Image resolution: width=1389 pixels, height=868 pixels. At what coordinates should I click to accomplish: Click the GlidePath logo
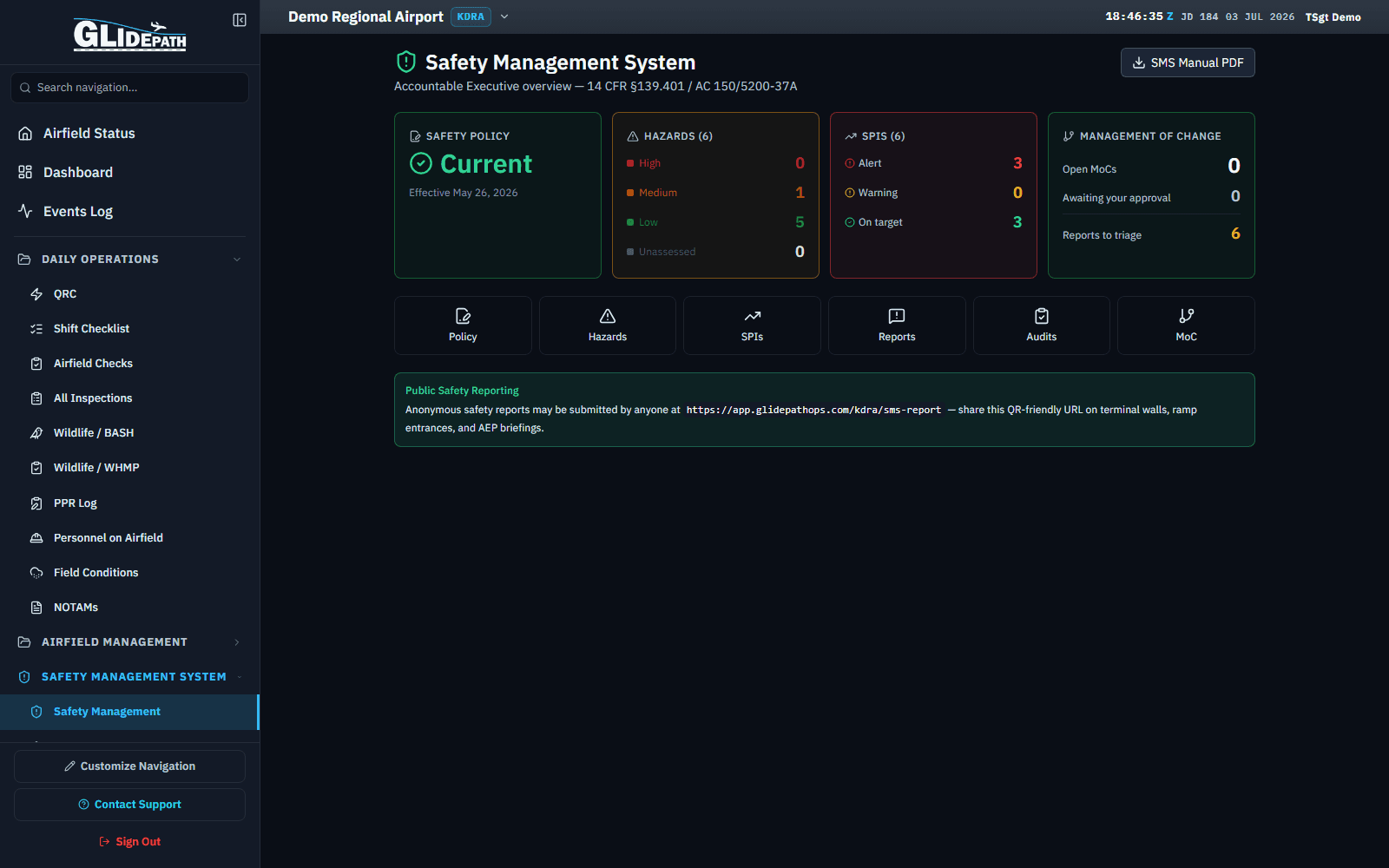(129, 35)
